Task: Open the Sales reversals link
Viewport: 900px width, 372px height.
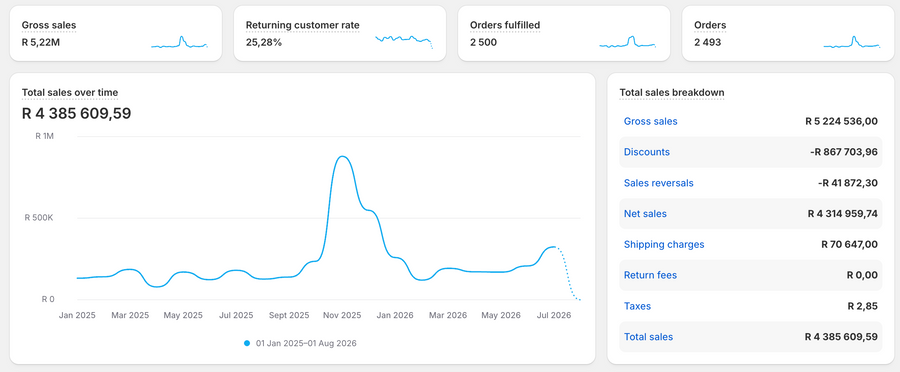Action: pos(658,183)
